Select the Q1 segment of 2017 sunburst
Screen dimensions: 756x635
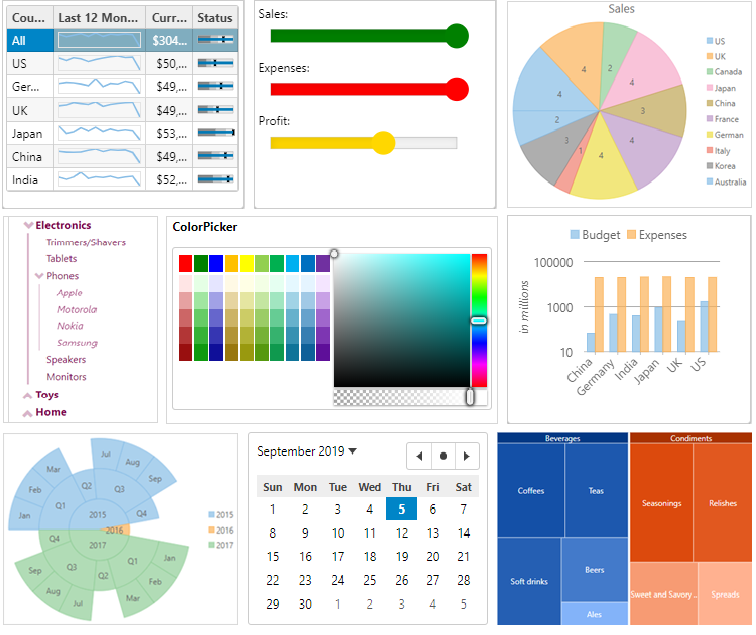(132, 561)
